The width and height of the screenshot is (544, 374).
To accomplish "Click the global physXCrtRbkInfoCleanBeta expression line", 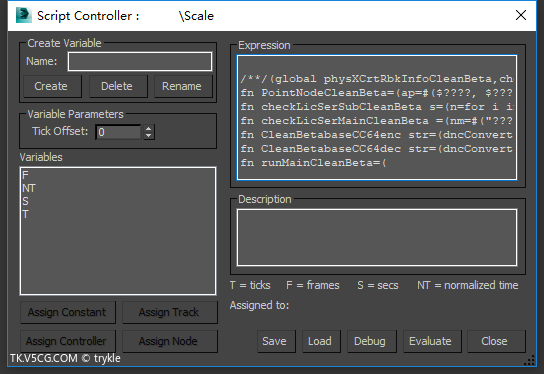I will 377,79.
